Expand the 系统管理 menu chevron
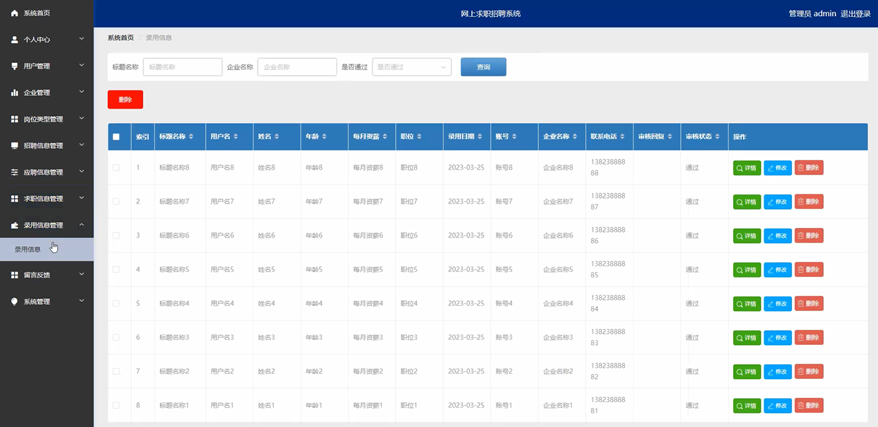Screen dimensions: 878x427 (82, 301)
